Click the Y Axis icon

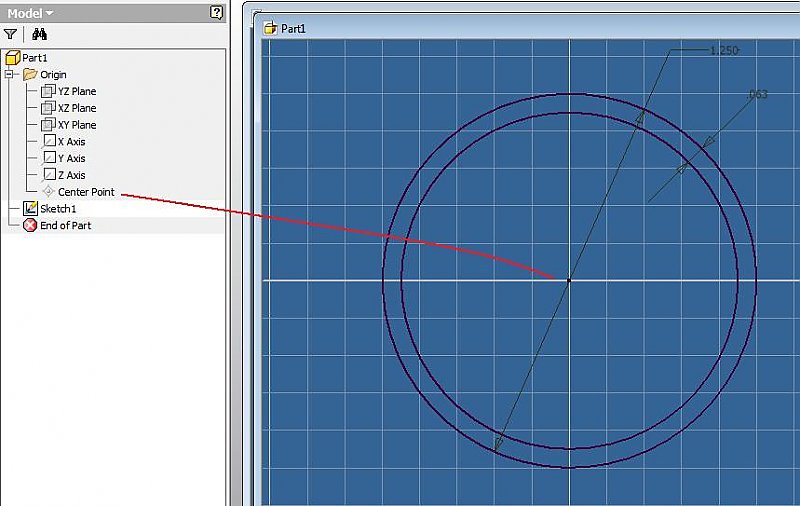tap(49, 158)
